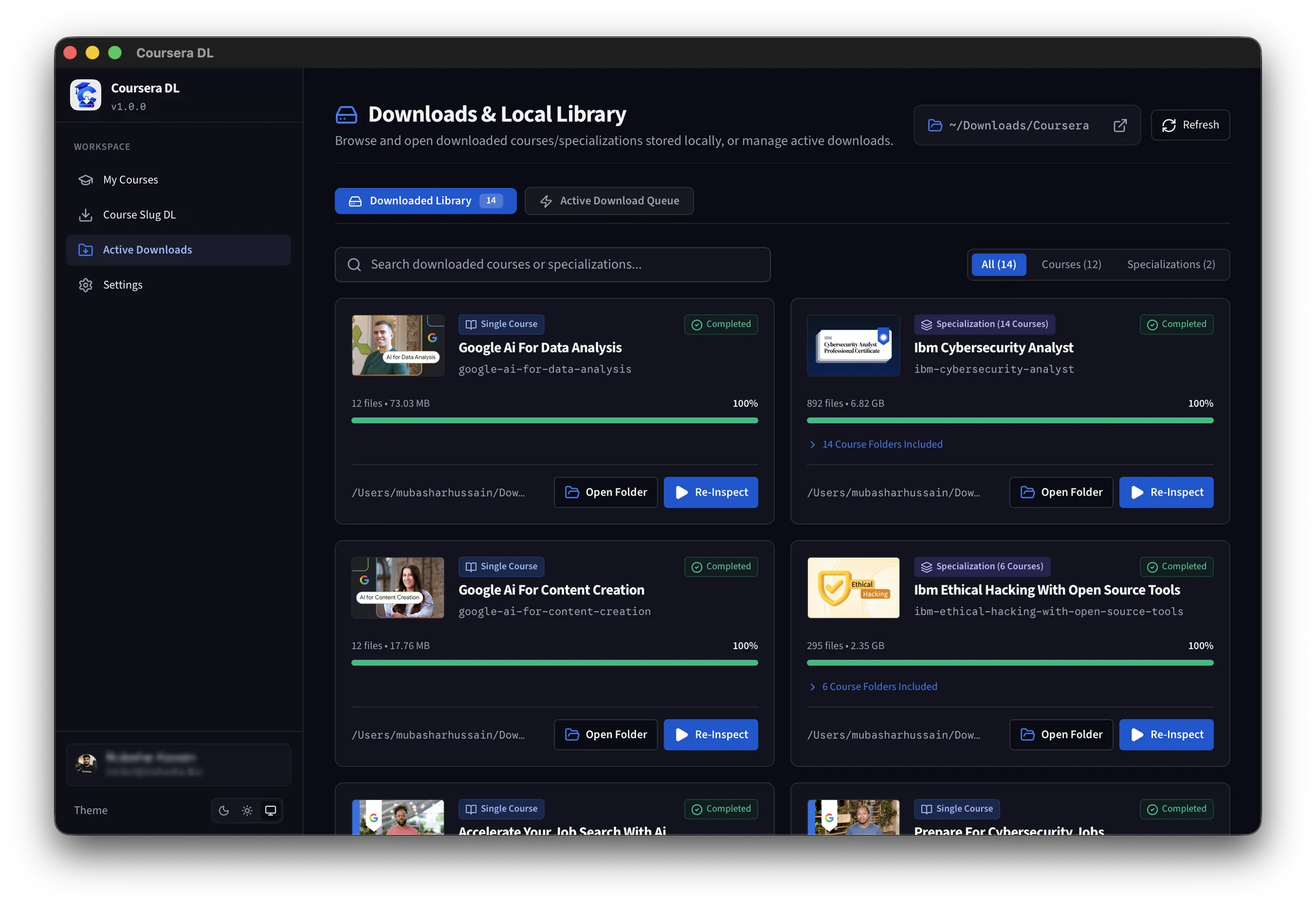Re-Inspect Google Ai For Content Creation

tap(711, 734)
